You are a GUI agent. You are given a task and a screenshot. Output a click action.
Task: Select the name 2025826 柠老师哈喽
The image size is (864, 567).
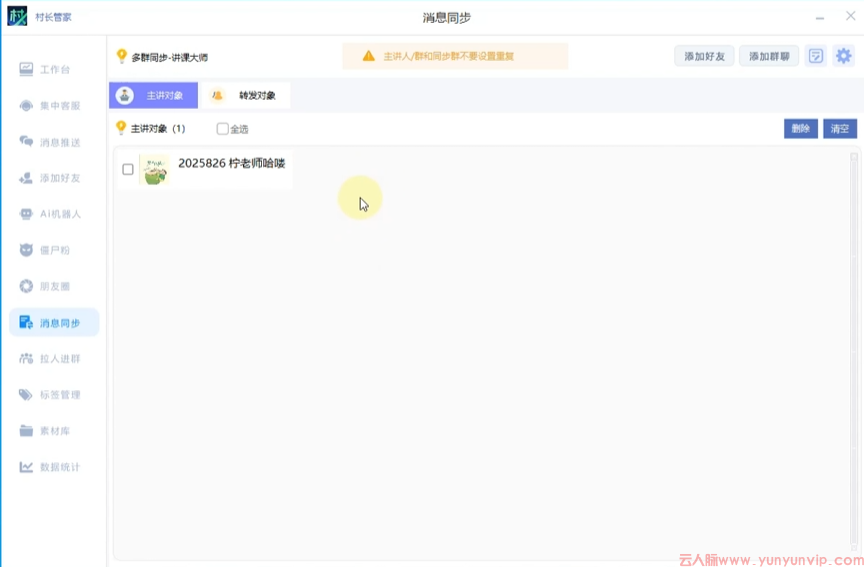tap(231, 163)
